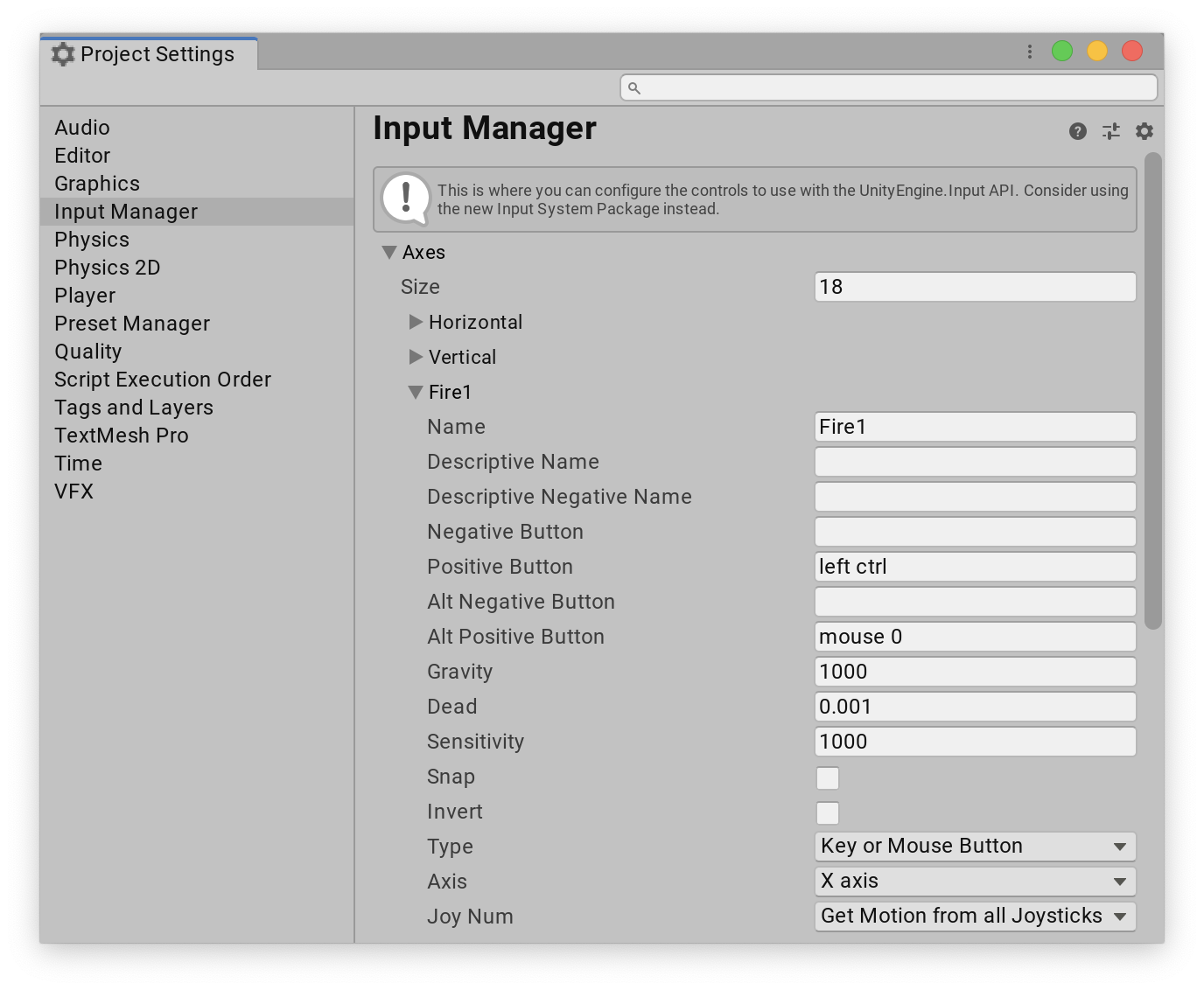
Task: Open the Joy Num dropdown
Action: (974, 916)
